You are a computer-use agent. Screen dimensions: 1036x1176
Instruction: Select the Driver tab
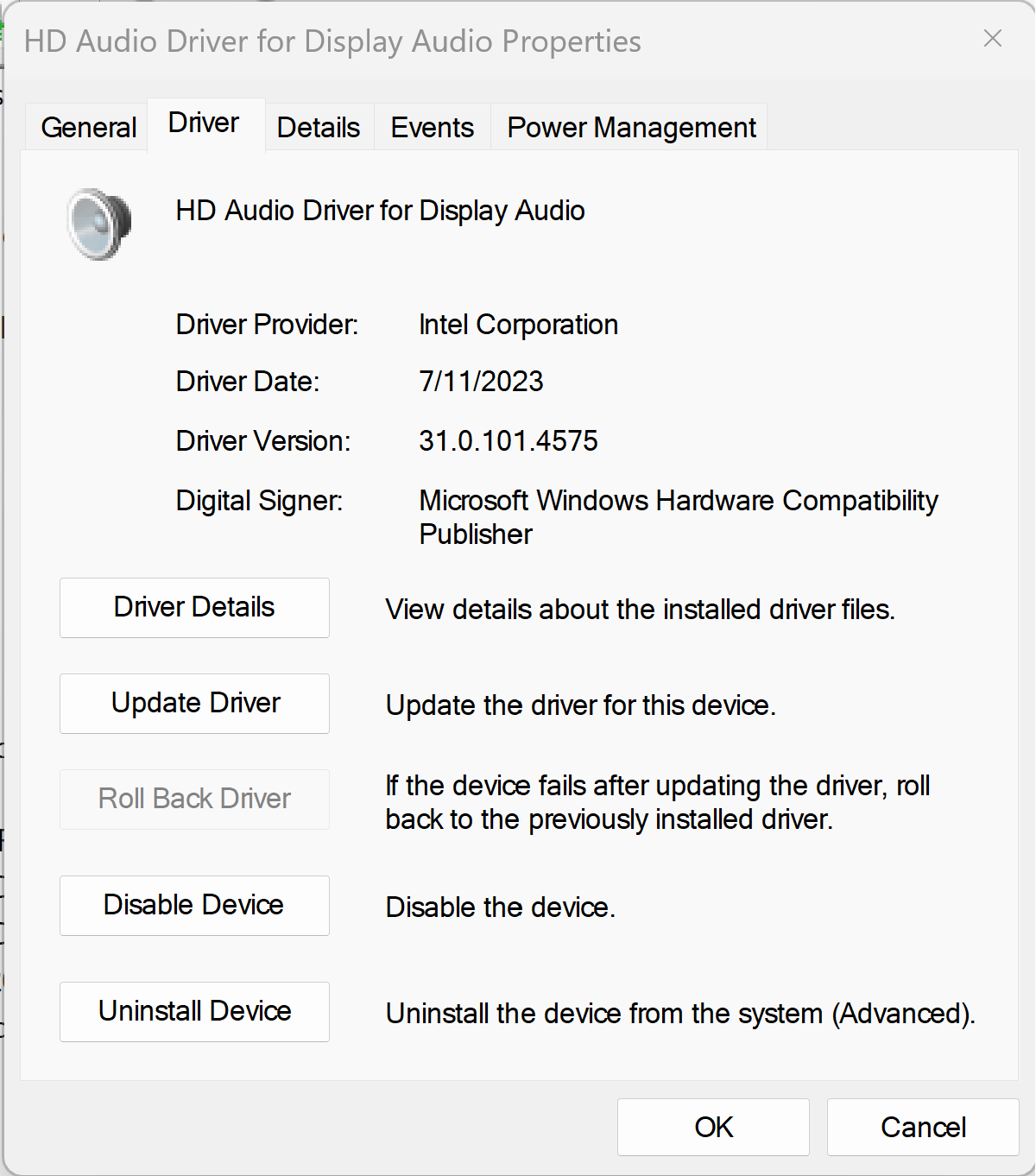point(205,123)
